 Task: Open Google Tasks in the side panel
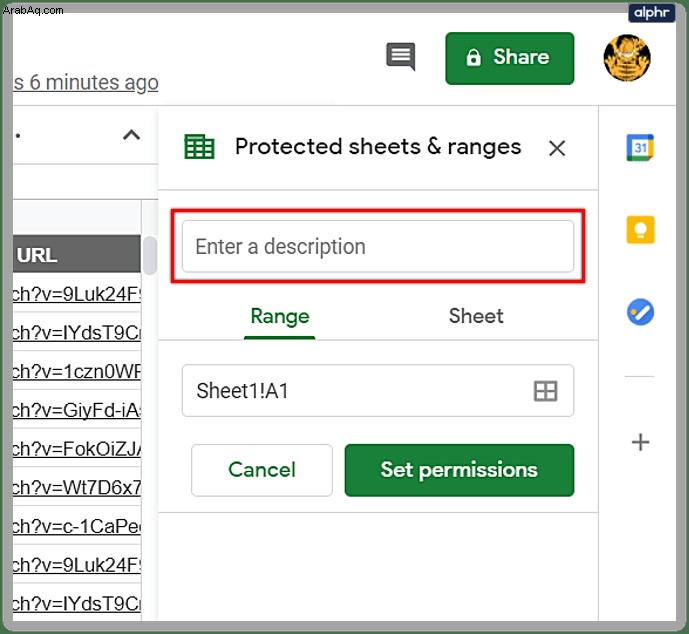[640, 312]
